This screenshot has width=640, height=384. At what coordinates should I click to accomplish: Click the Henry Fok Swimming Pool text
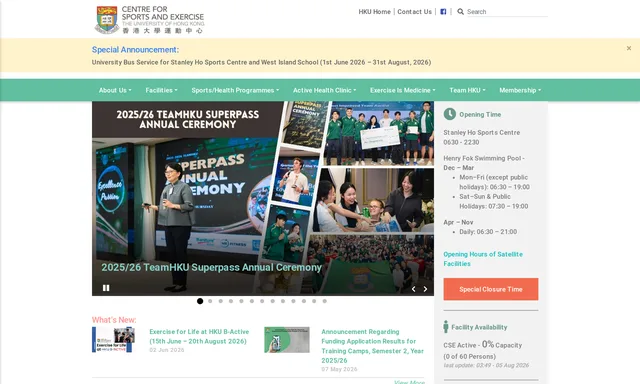click(x=484, y=158)
